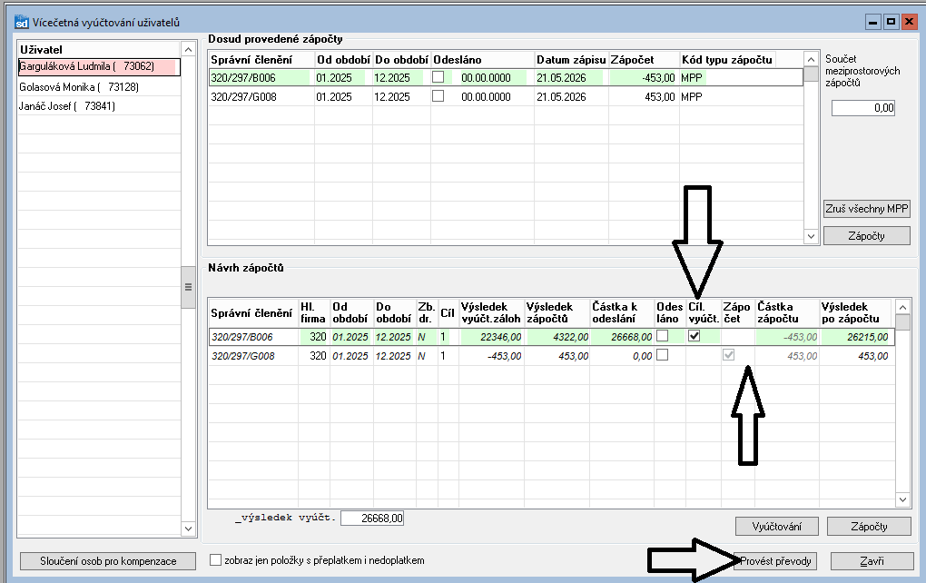Click Zruš všechny MPP button
The height and width of the screenshot is (583, 926).
tap(866, 209)
